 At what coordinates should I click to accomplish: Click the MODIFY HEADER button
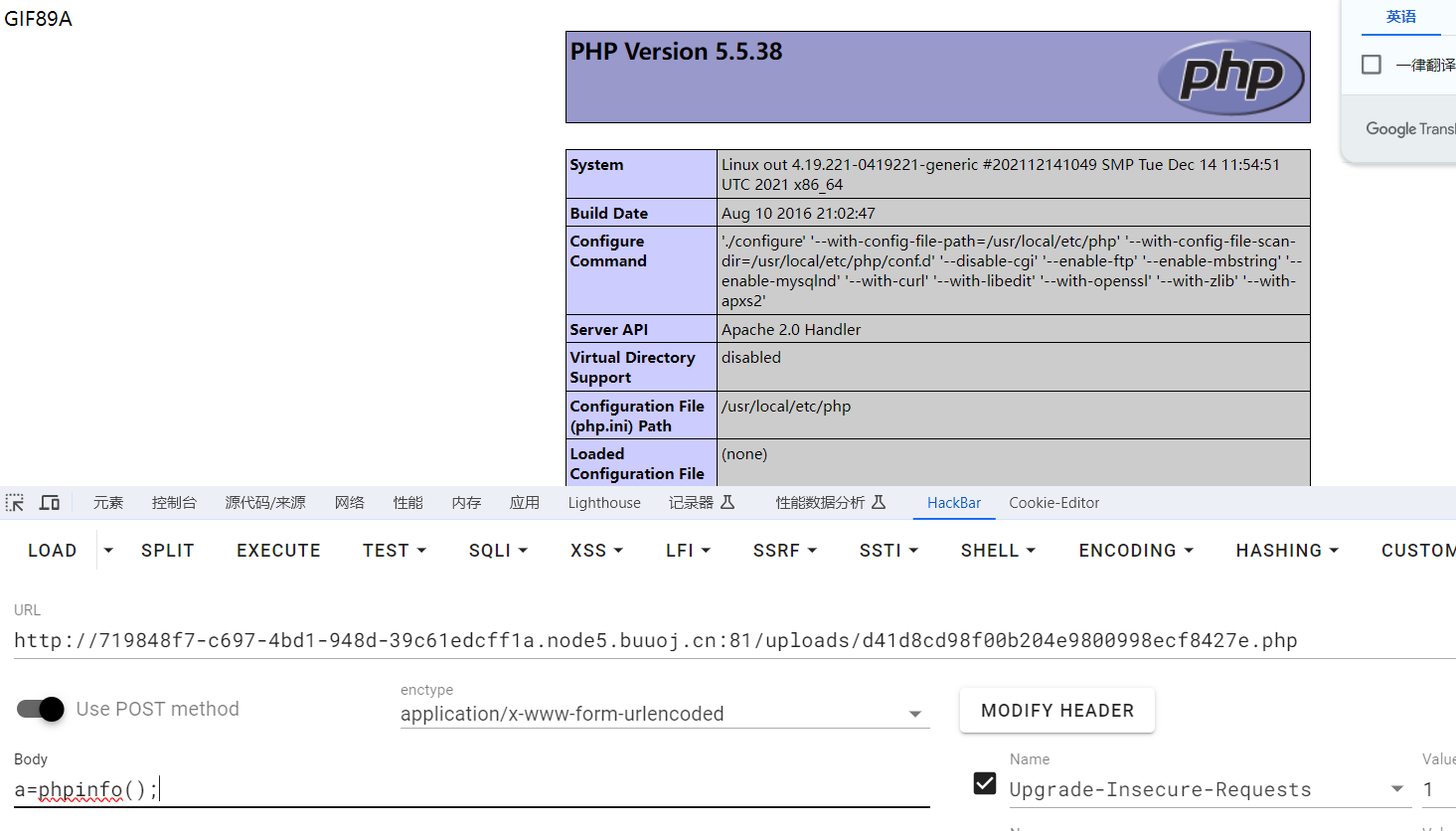pos(1056,711)
